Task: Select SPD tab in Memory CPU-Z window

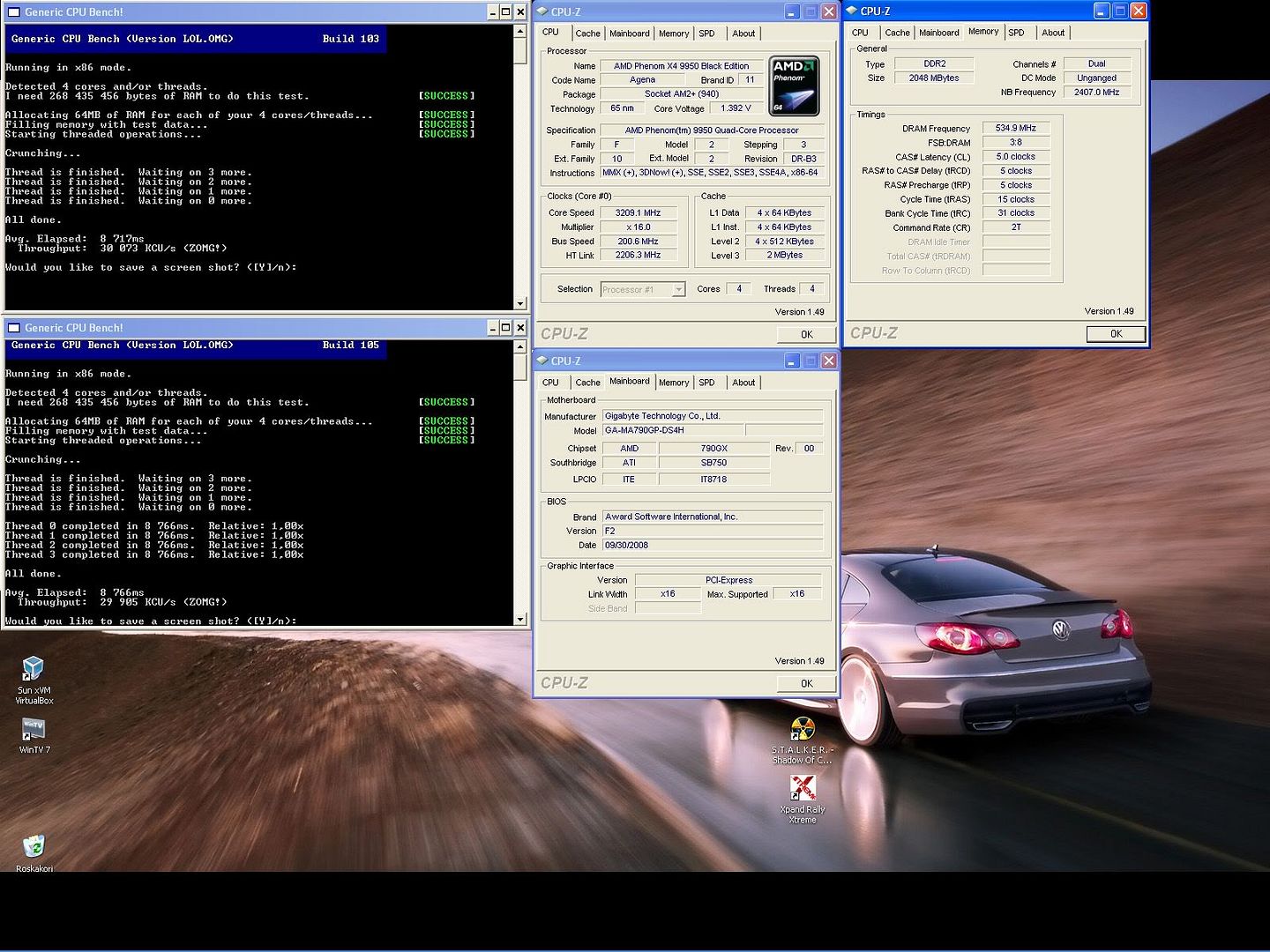Action: (x=1017, y=33)
